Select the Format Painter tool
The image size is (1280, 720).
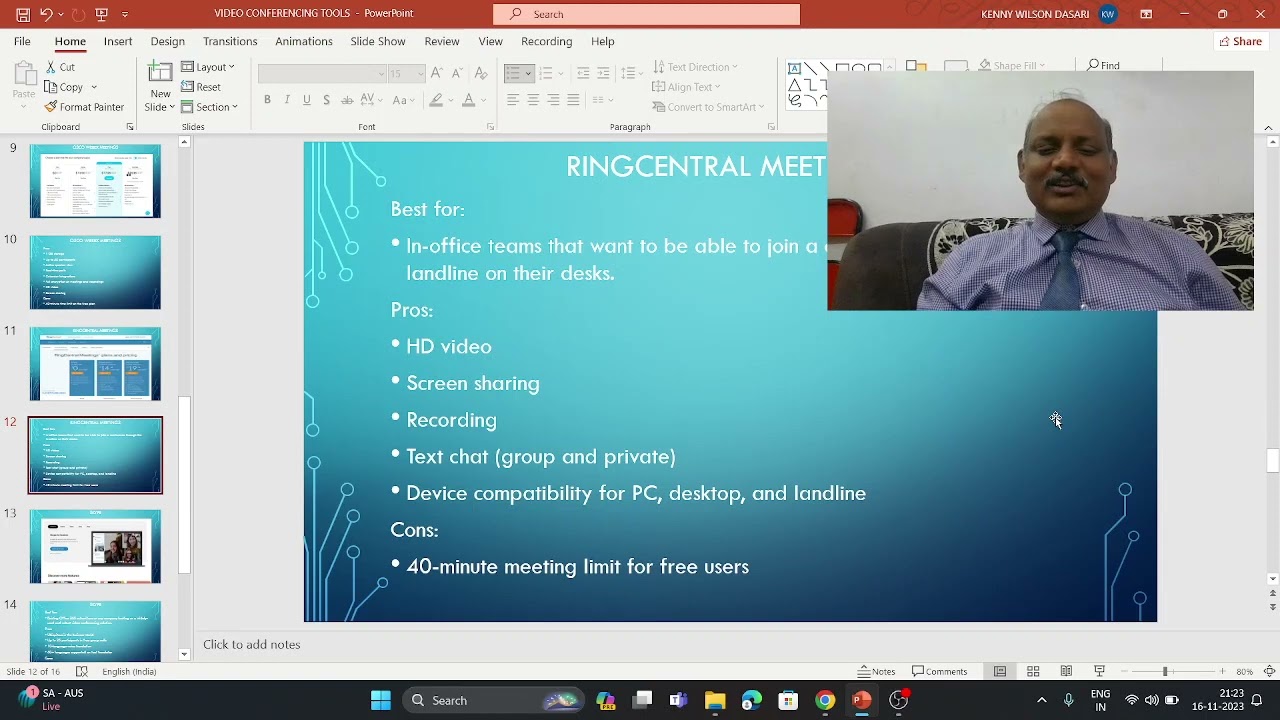(84, 107)
